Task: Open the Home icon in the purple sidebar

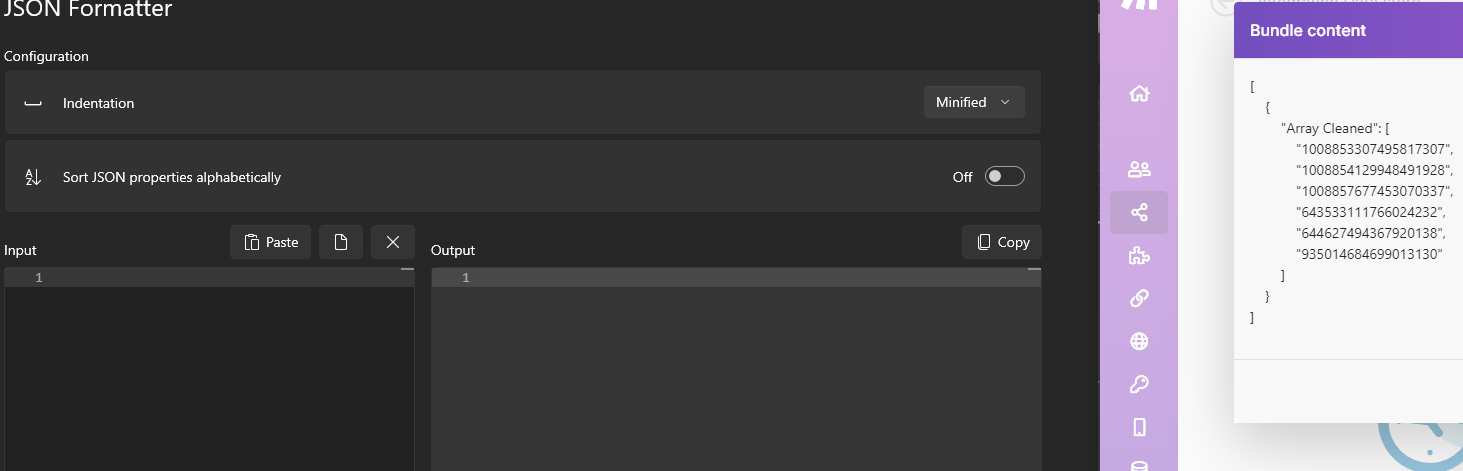Action: click(x=1138, y=94)
